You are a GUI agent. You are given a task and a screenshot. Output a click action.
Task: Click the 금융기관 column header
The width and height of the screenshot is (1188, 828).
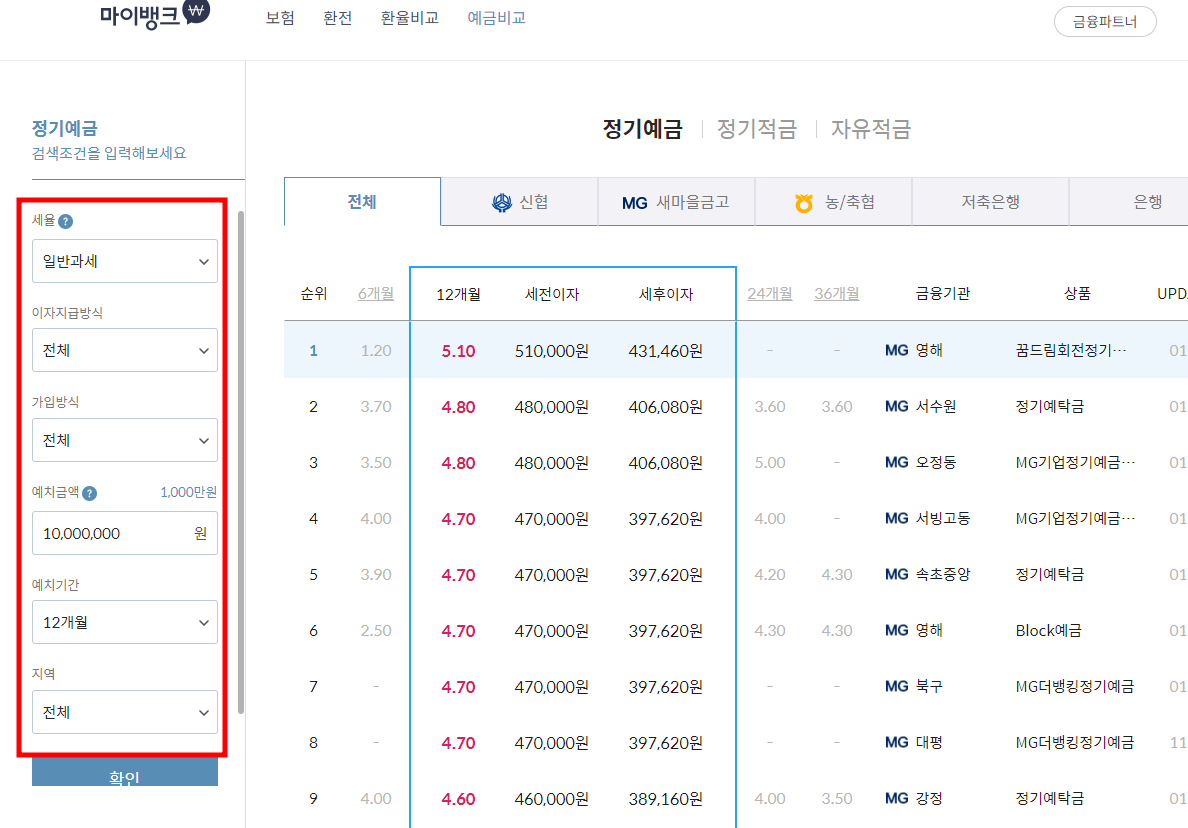click(943, 293)
